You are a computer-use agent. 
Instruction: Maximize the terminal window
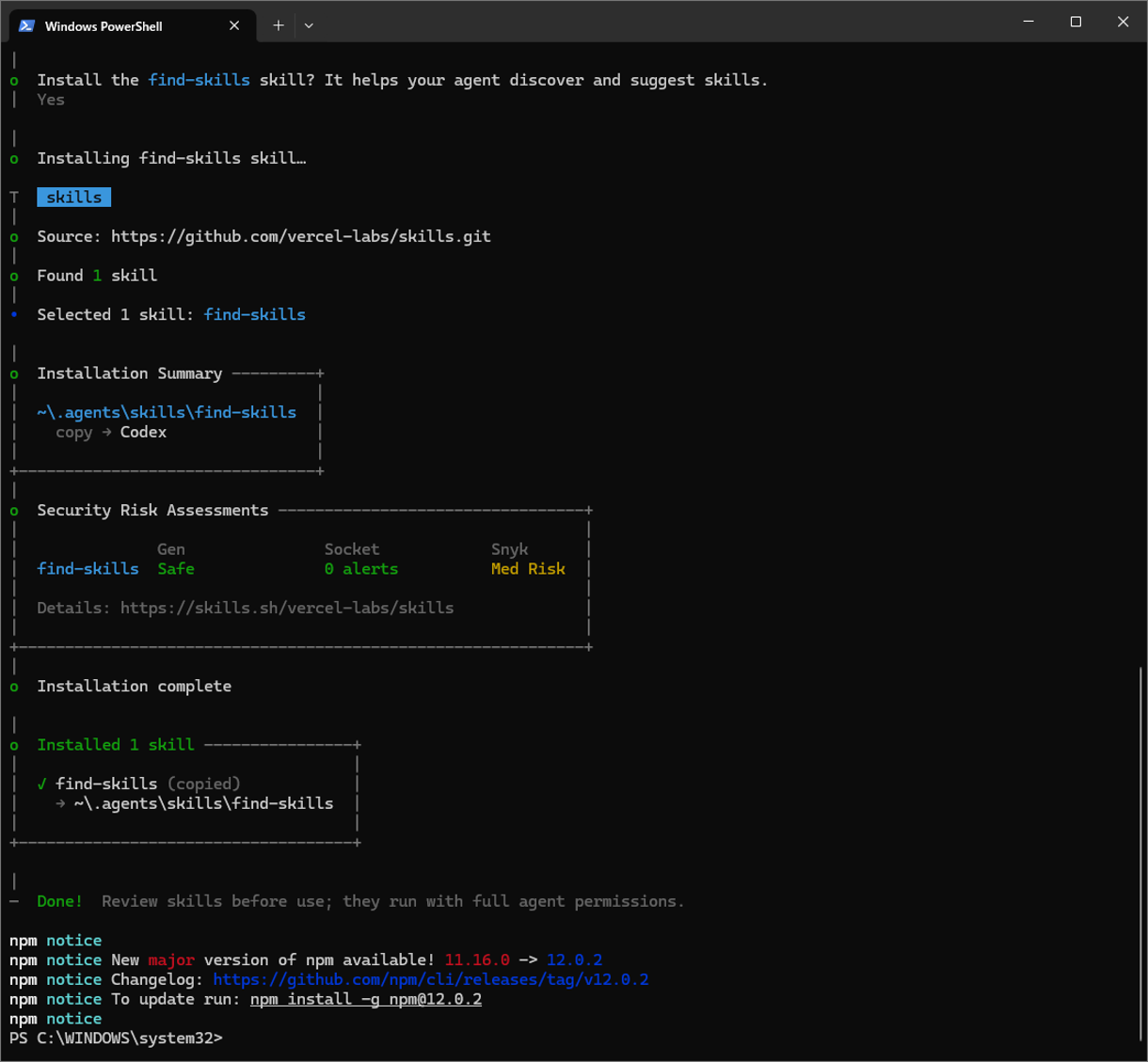(x=1076, y=22)
